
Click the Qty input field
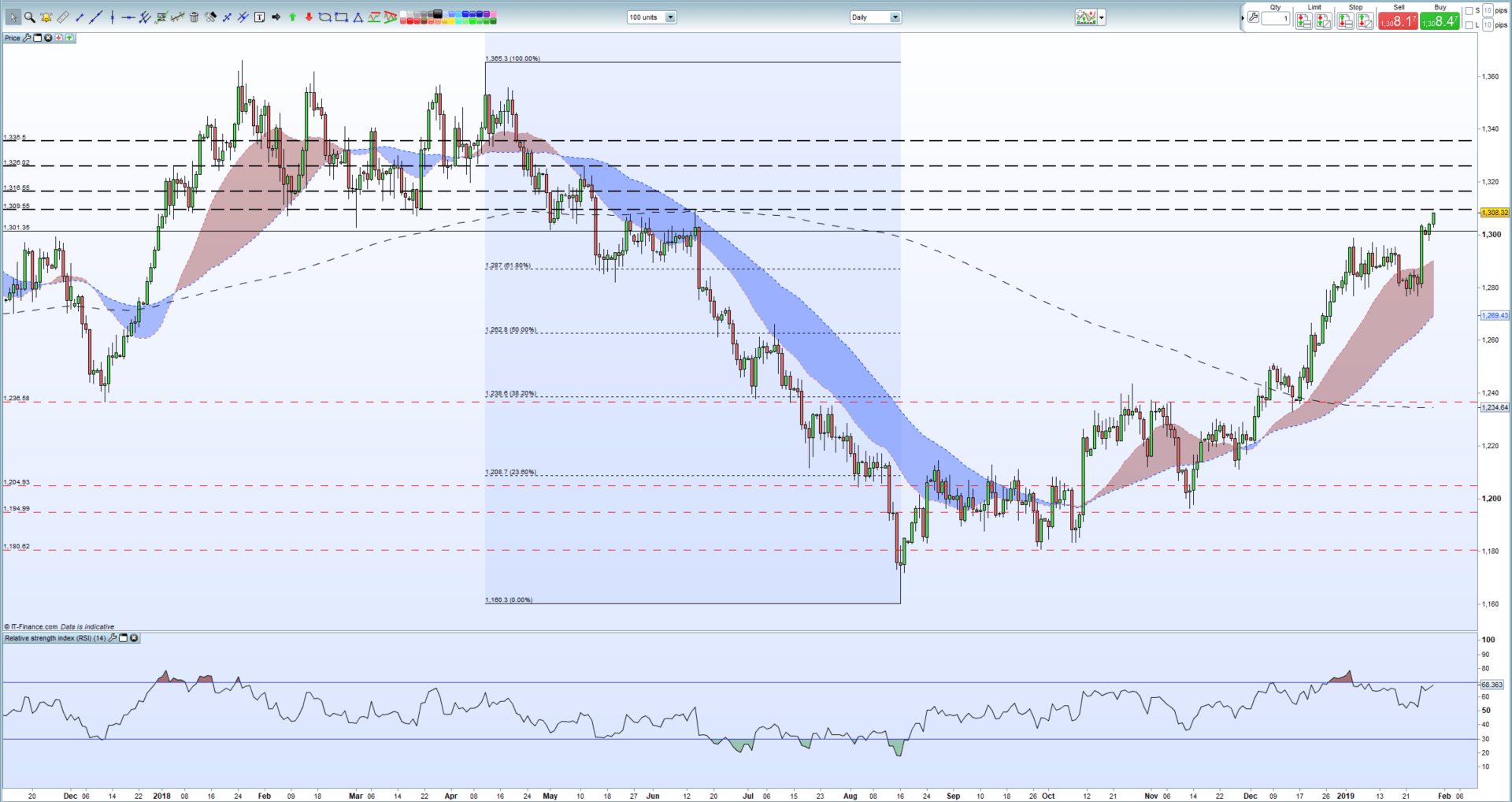pyautogui.click(x=1275, y=19)
